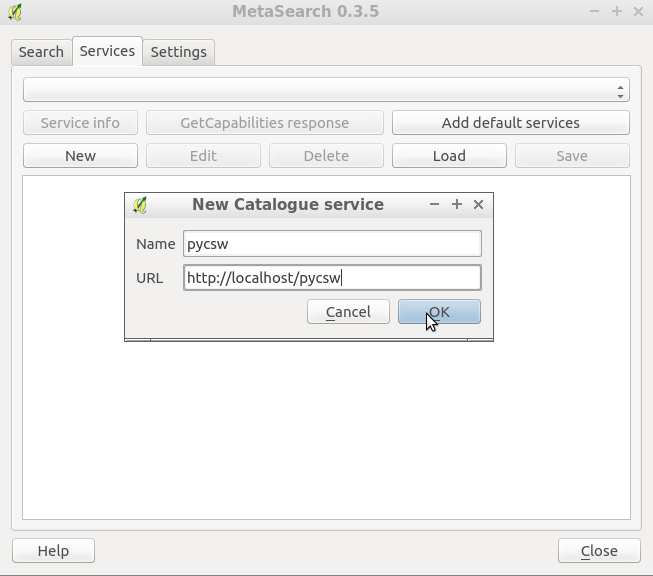The width and height of the screenshot is (653, 576).
Task: Open the Settings tab
Action: coord(179,52)
